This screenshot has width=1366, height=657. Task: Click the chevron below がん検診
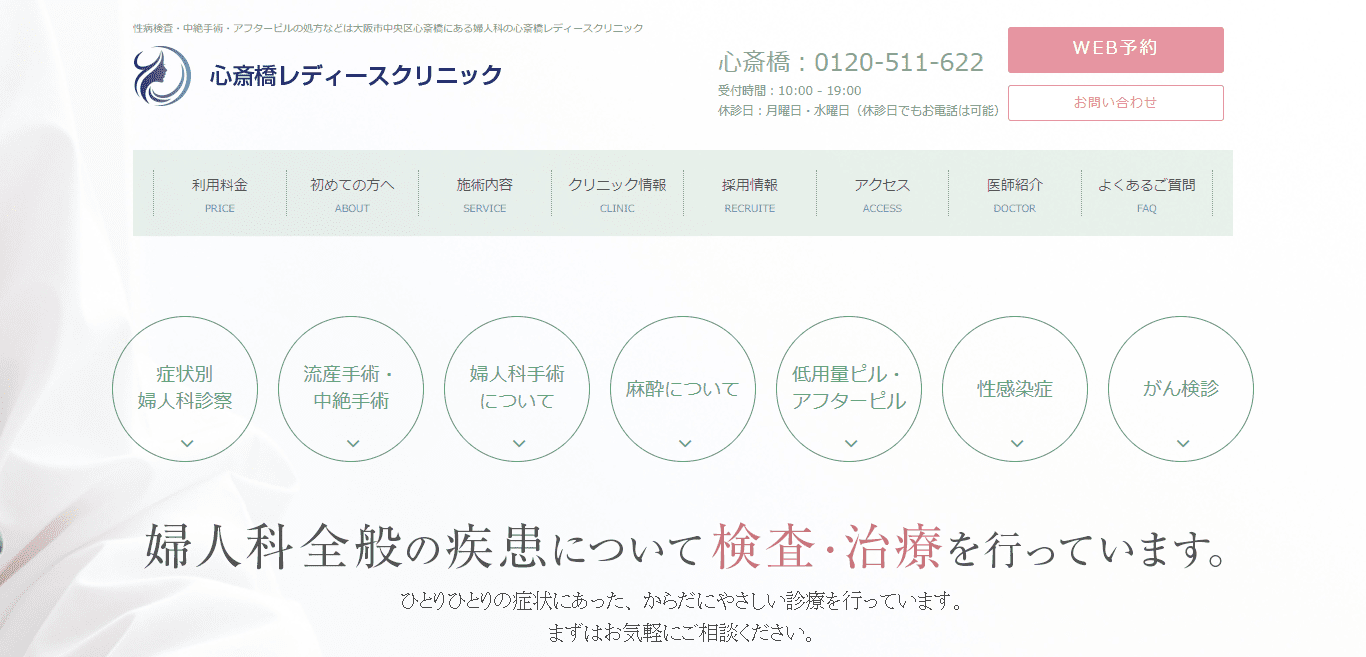coord(1182,443)
